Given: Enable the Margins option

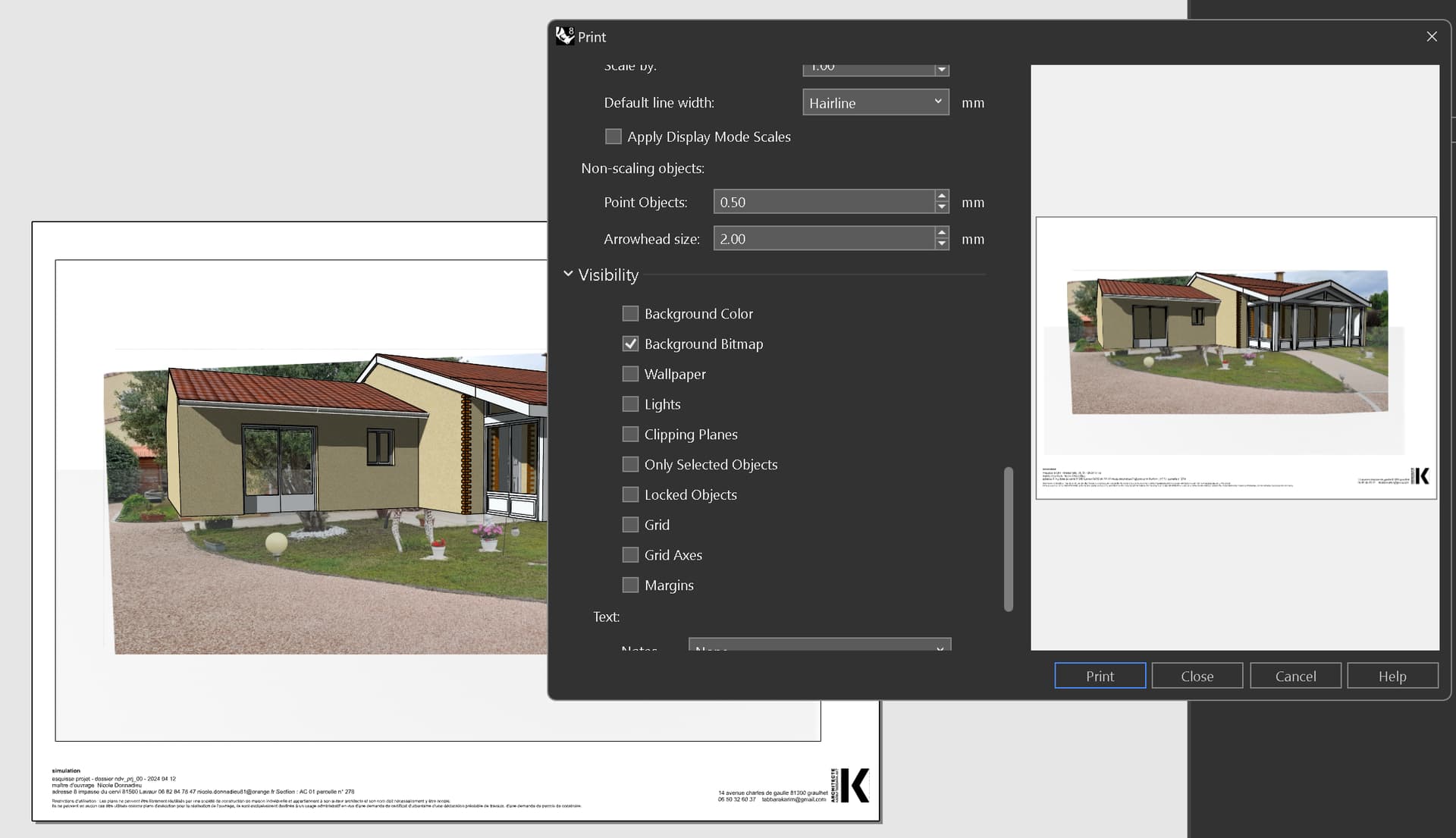Looking at the screenshot, I should (629, 585).
